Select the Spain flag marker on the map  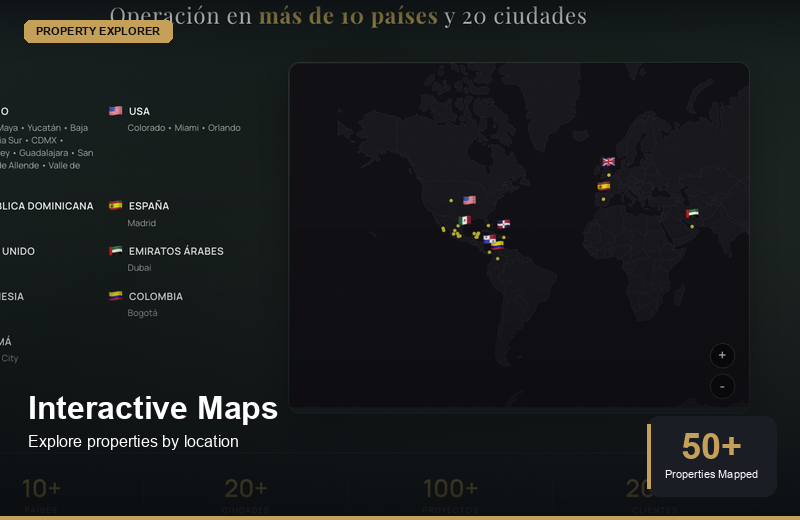pos(603,186)
